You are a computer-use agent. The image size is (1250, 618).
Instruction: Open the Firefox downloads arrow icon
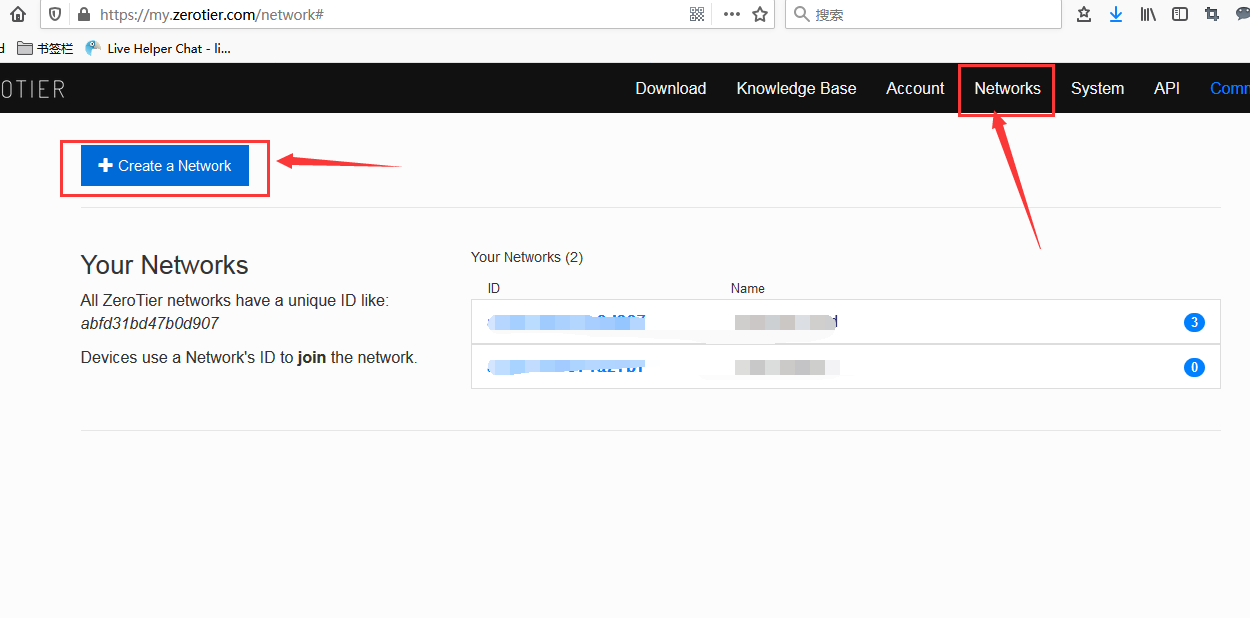1116,14
